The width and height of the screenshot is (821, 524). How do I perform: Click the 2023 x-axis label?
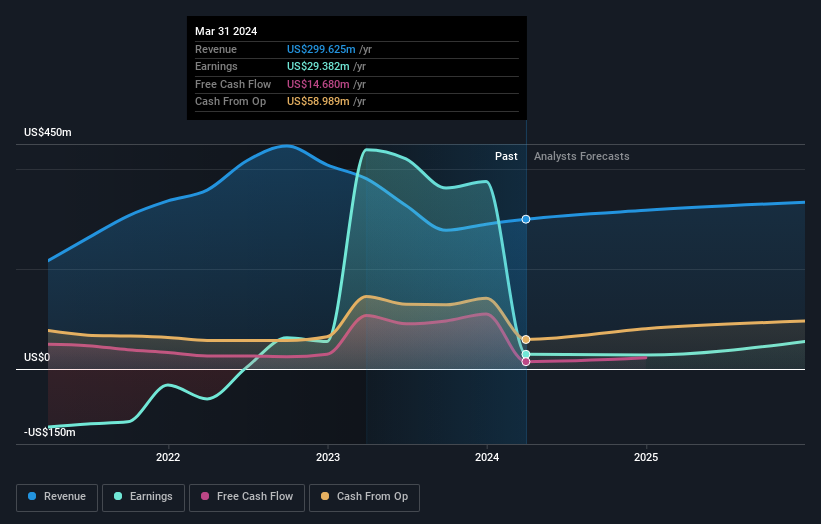[x=328, y=458]
